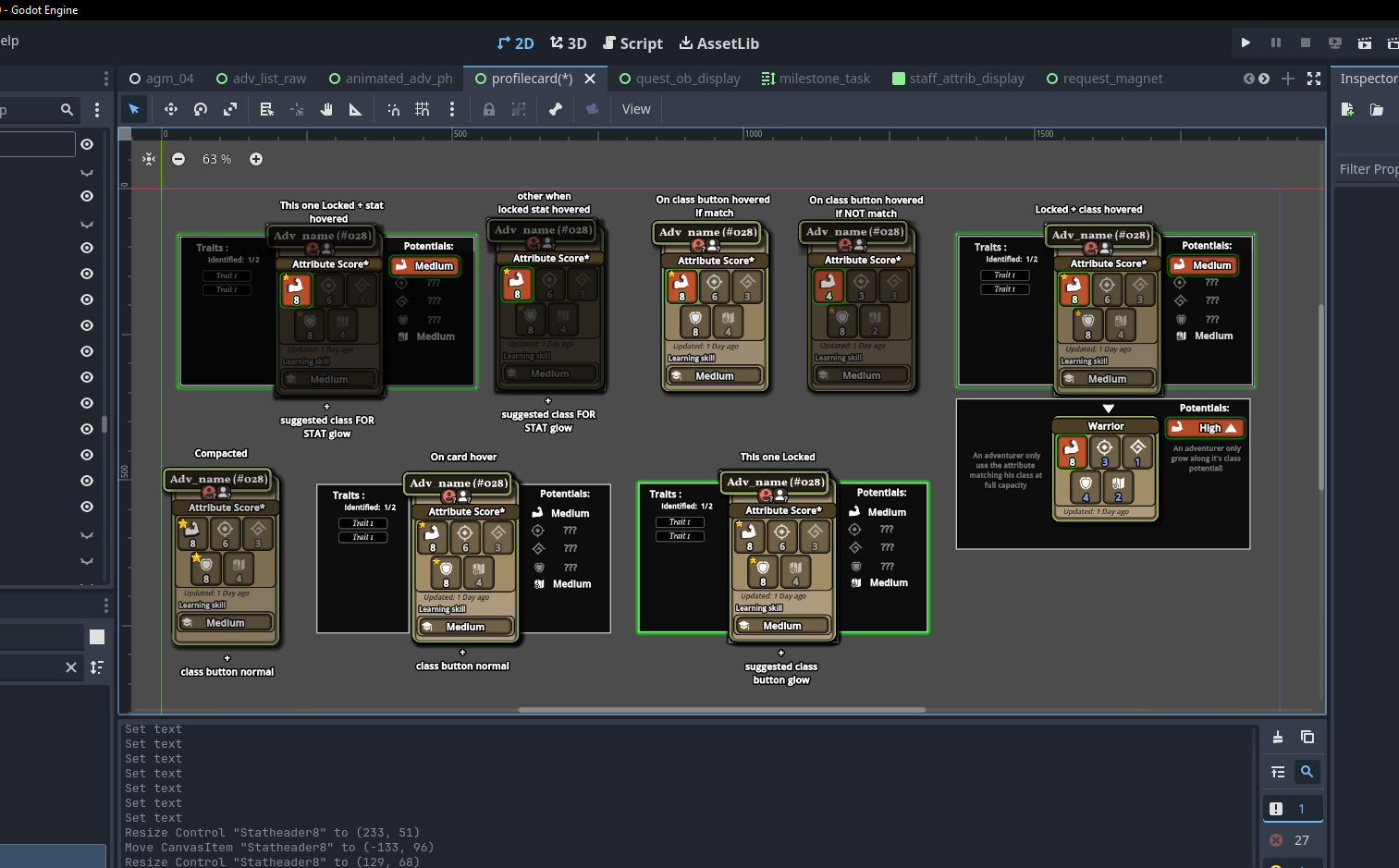Run the project with the play button
The width and height of the screenshot is (1399, 868).
pyautogui.click(x=1246, y=43)
